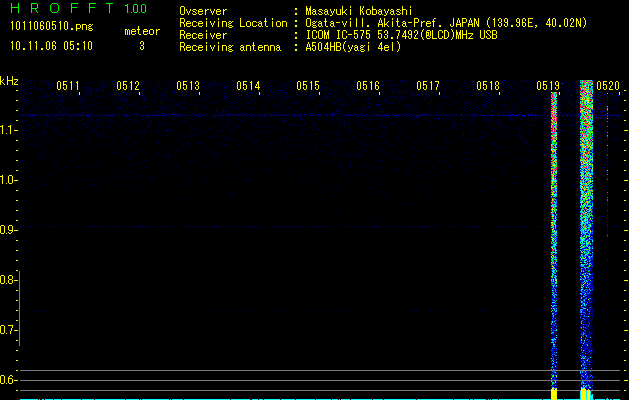Click the 0512 time marker
This screenshot has width=629, height=400.
(x=128, y=86)
